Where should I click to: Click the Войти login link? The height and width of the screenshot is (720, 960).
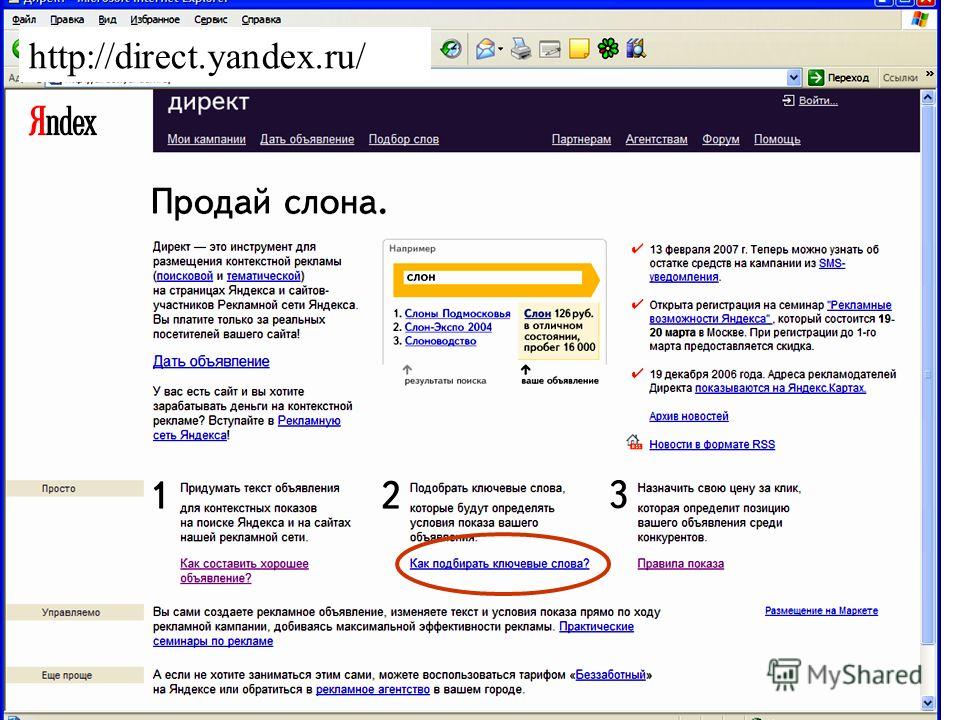tap(818, 100)
